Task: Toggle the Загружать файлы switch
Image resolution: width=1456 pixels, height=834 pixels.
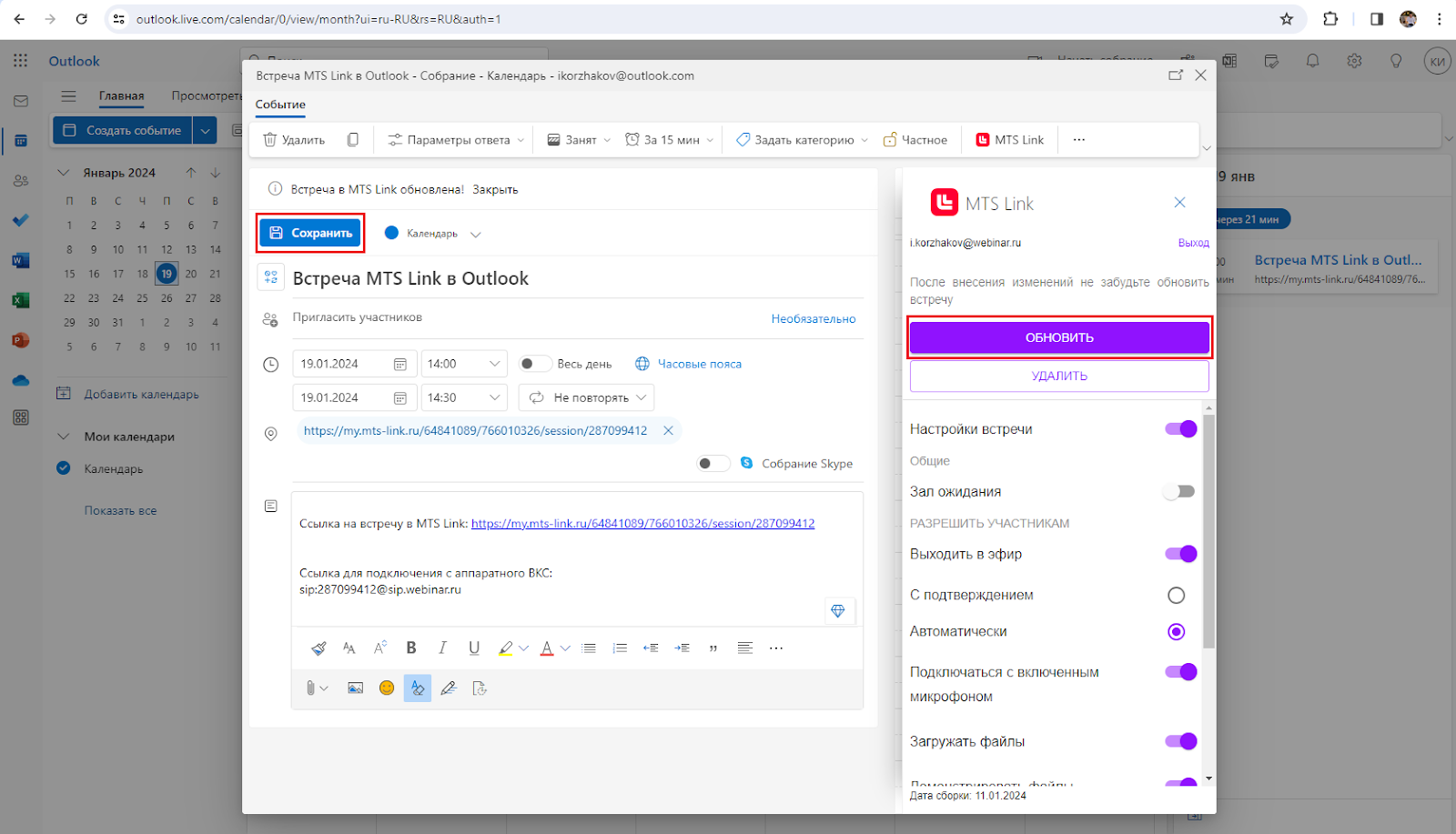Action: click(x=1181, y=741)
